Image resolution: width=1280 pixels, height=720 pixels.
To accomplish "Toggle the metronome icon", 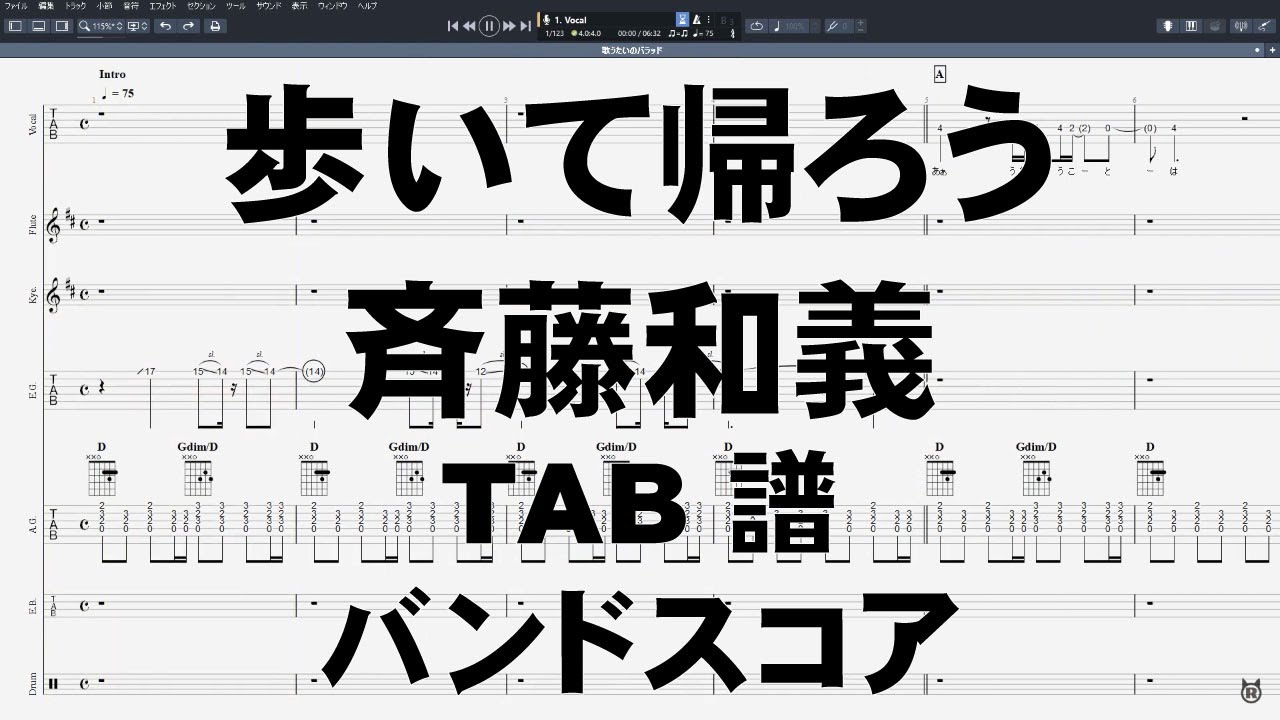I will 696,19.
